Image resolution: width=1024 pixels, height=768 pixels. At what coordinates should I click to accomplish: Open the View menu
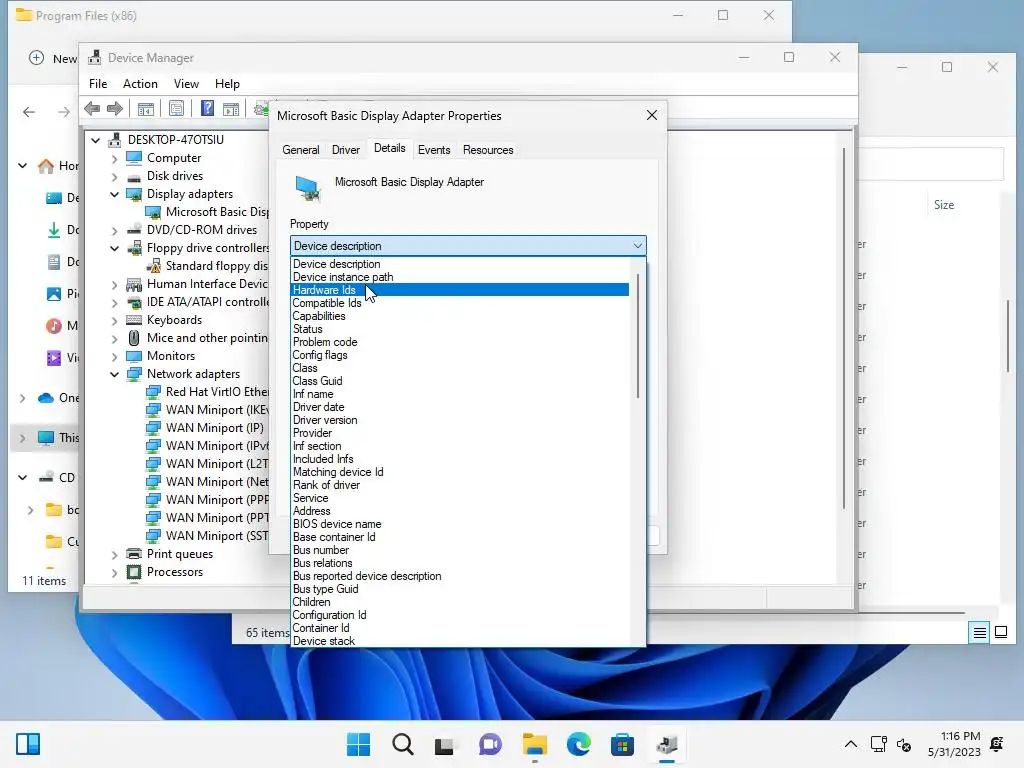pyautogui.click(x=186, y=84)
